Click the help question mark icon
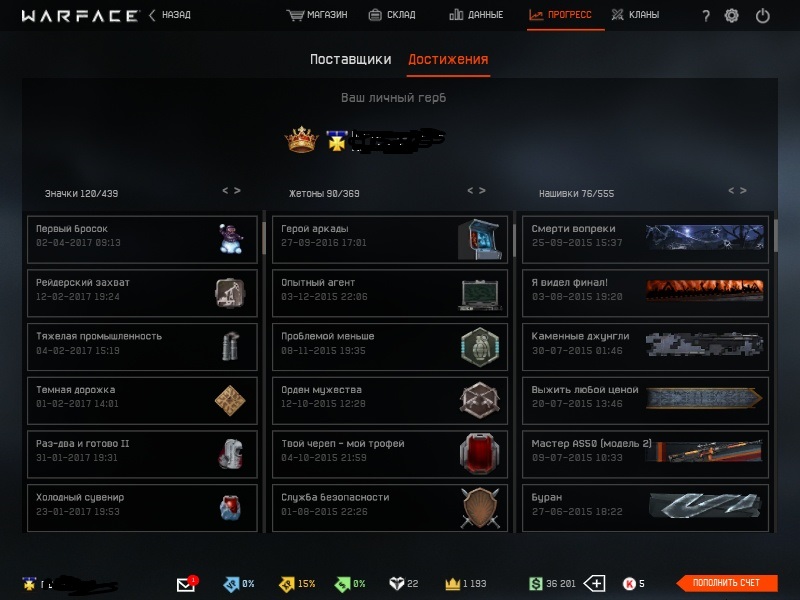 click(x=706, y=16)
